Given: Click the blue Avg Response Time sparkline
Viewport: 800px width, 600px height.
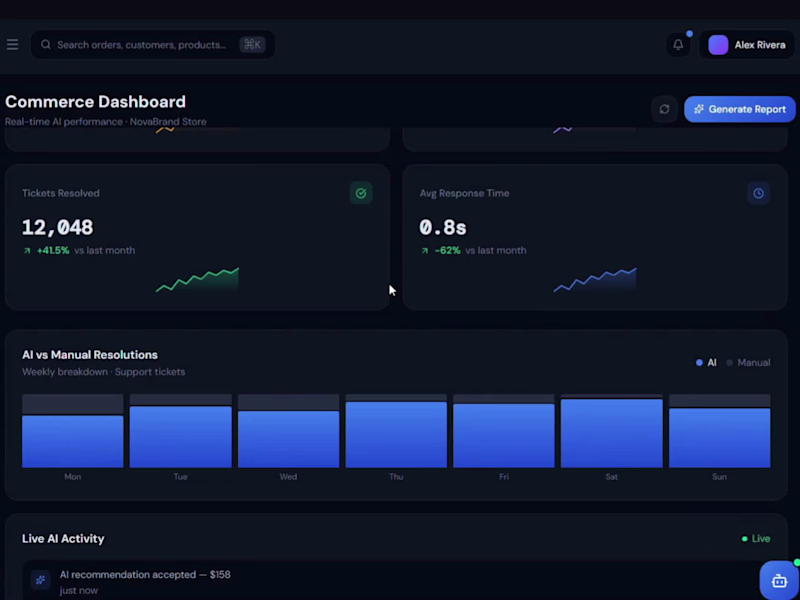Looking at the screenshot, I should (595, 280).
